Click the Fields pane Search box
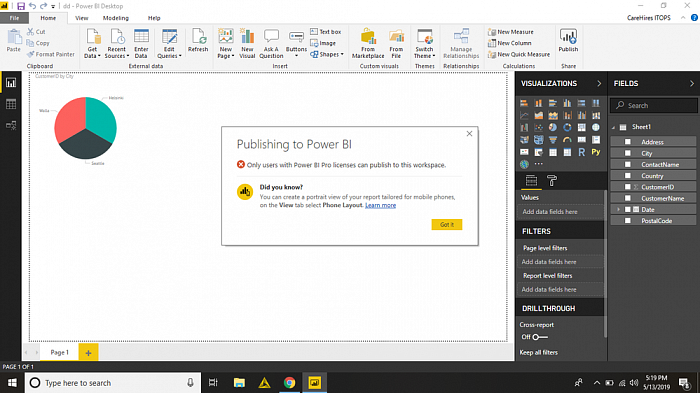This screenshot has width=700, height=393. [654, 105]
